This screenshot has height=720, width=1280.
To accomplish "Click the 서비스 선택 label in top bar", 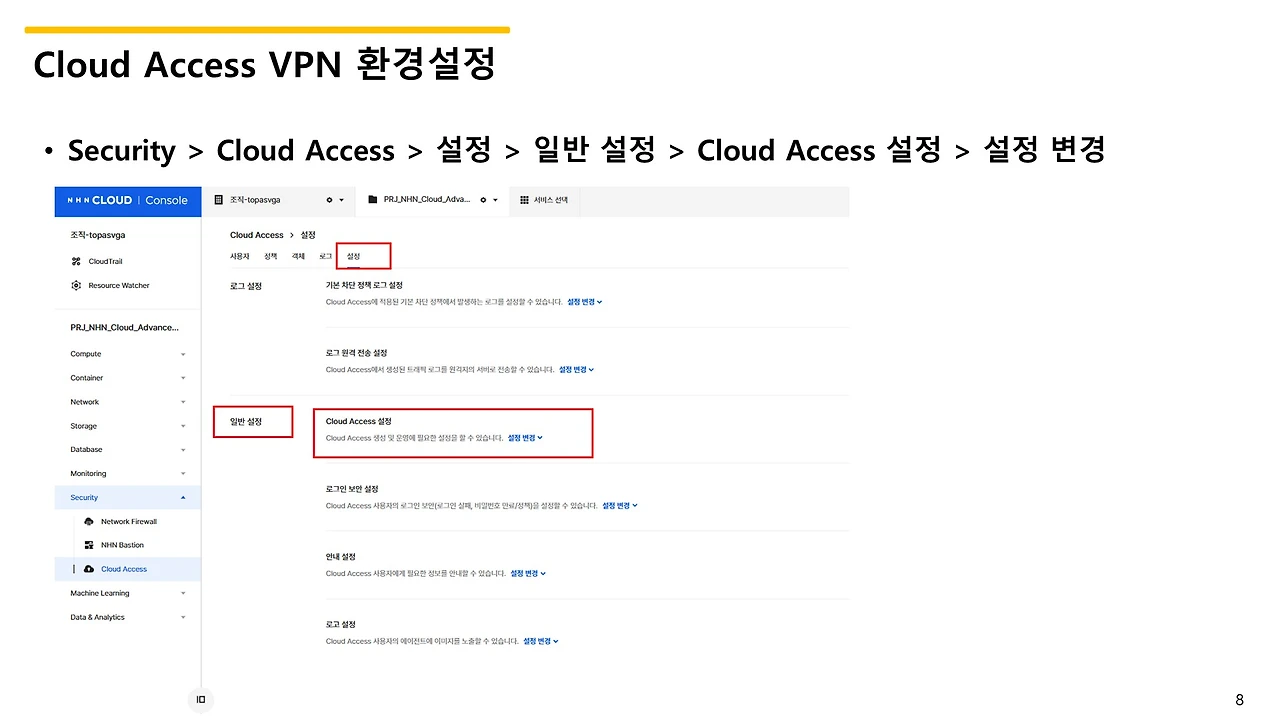I will tap(551, 200).
